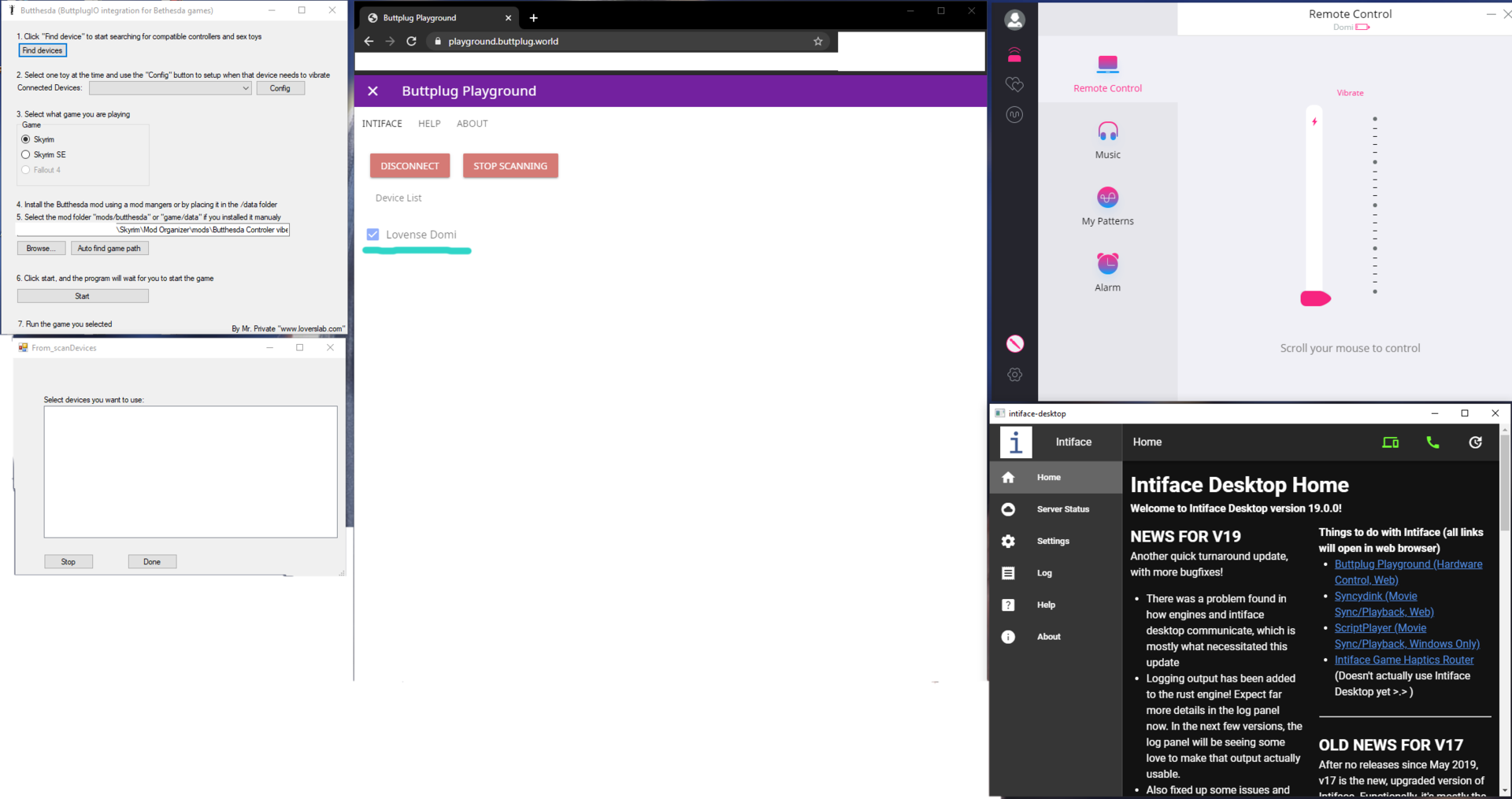
Task: Click the Intiface 'i' logo
Action: tap(1016, 442)
